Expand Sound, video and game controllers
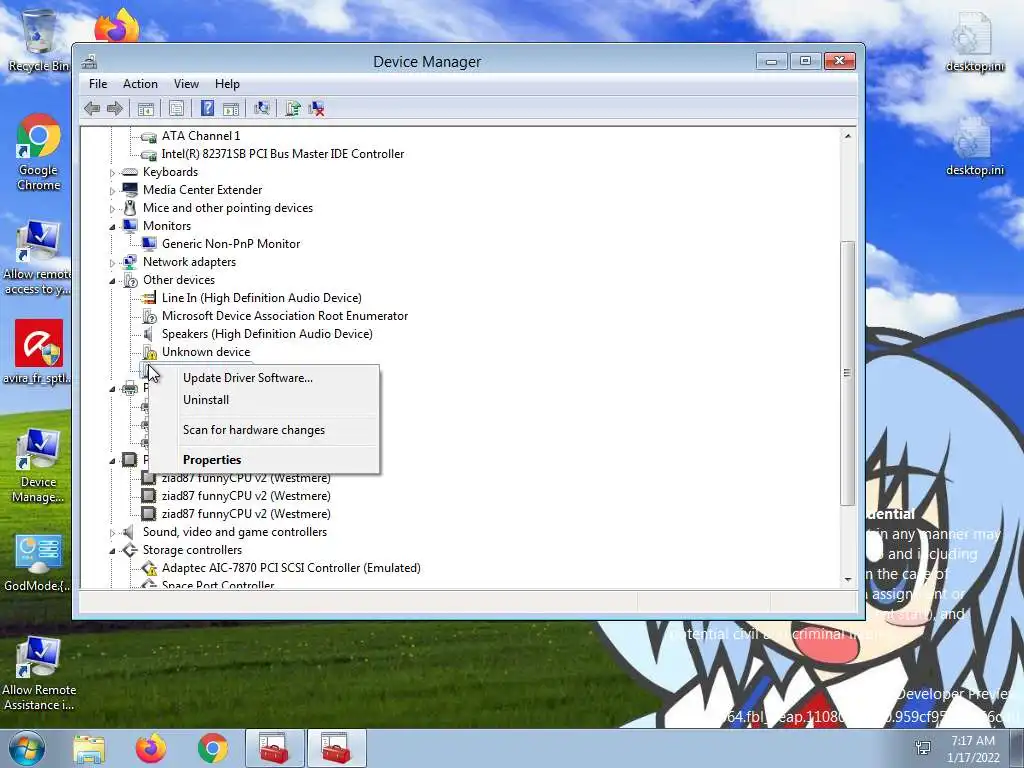 pyautogui.click(x=112, y=533)
